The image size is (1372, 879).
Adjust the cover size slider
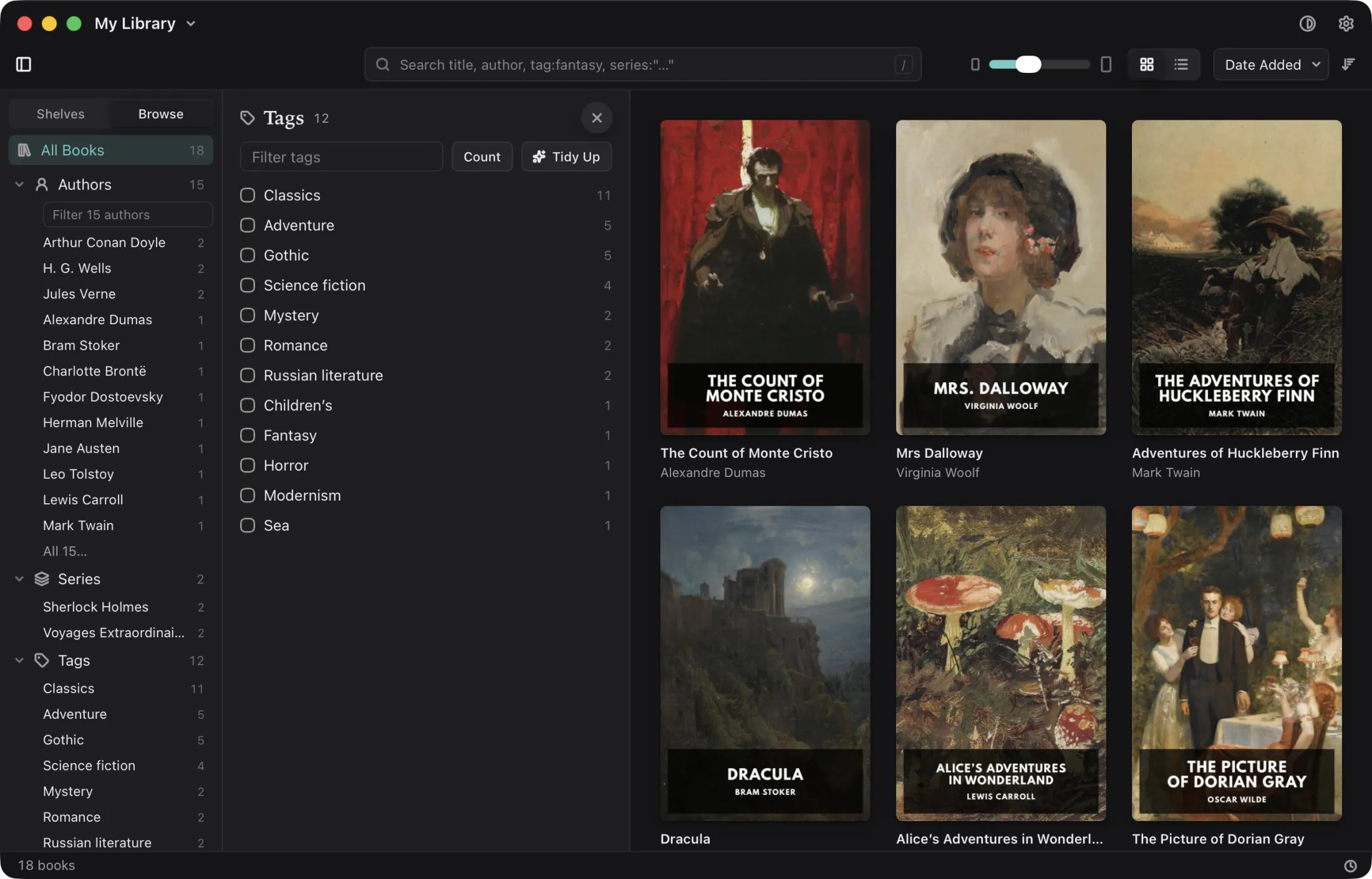tap(1028, 64)
